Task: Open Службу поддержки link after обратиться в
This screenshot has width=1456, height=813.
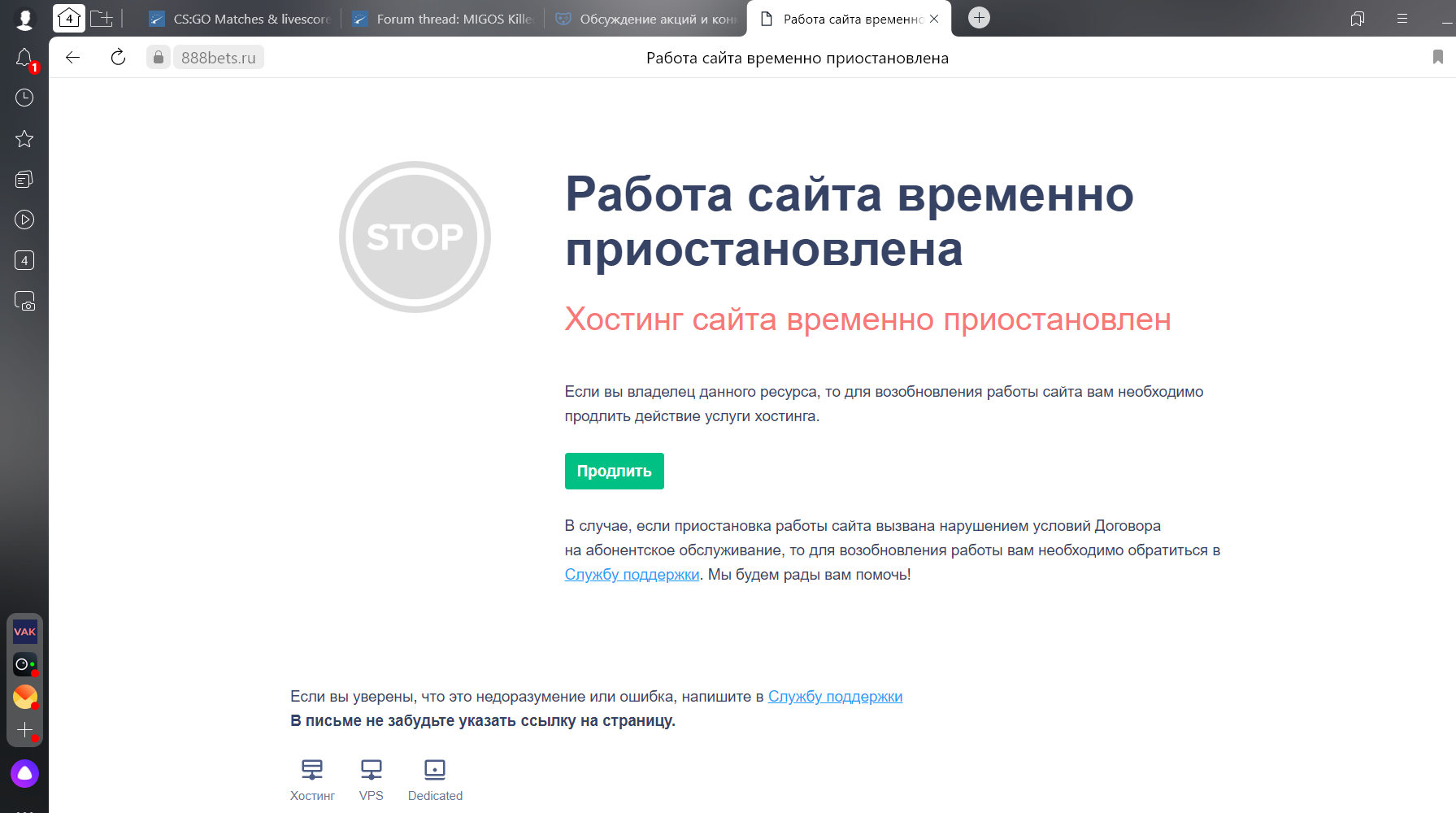Action: coord(632,575)
